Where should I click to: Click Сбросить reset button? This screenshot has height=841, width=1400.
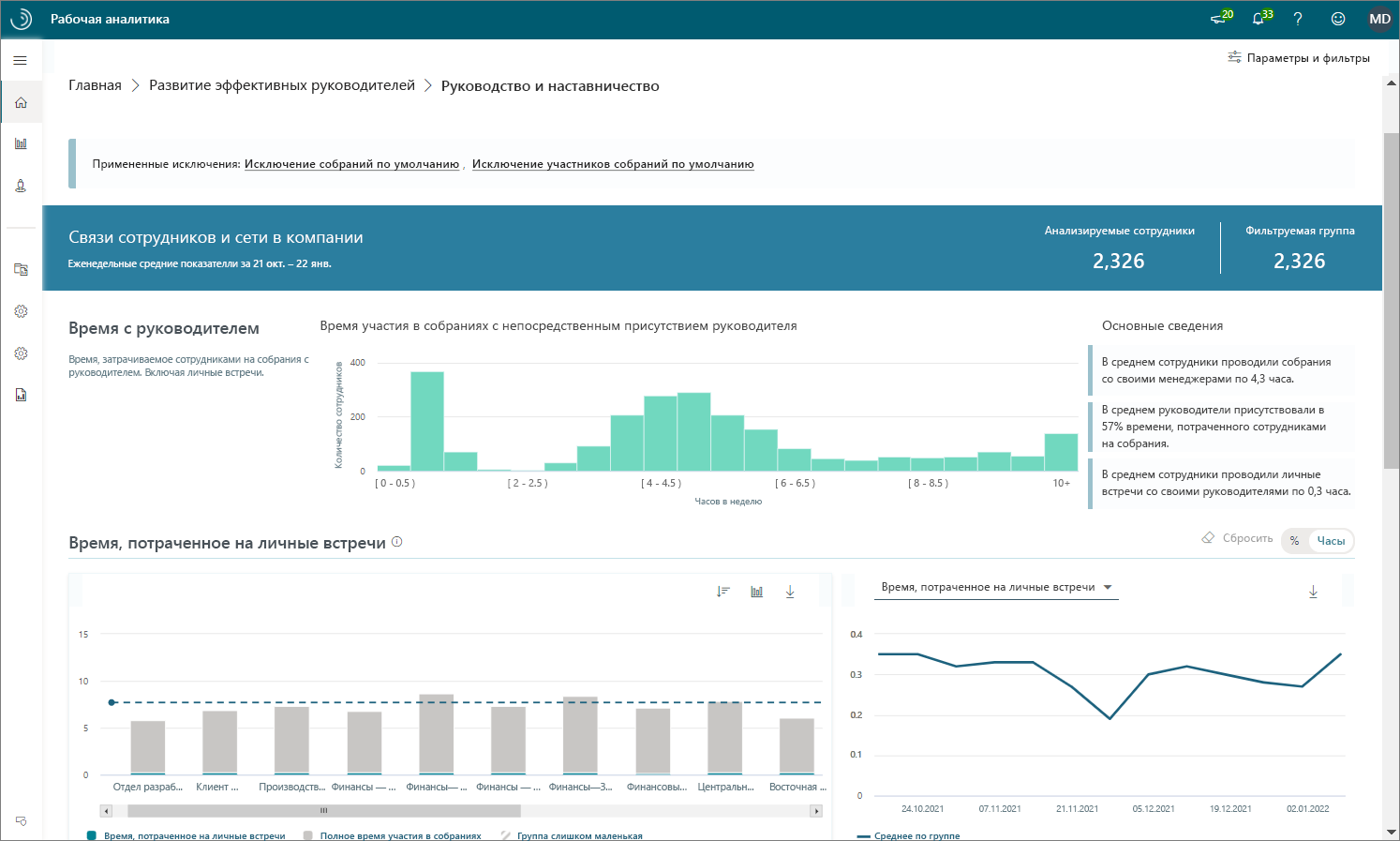tap(1238, 538)
